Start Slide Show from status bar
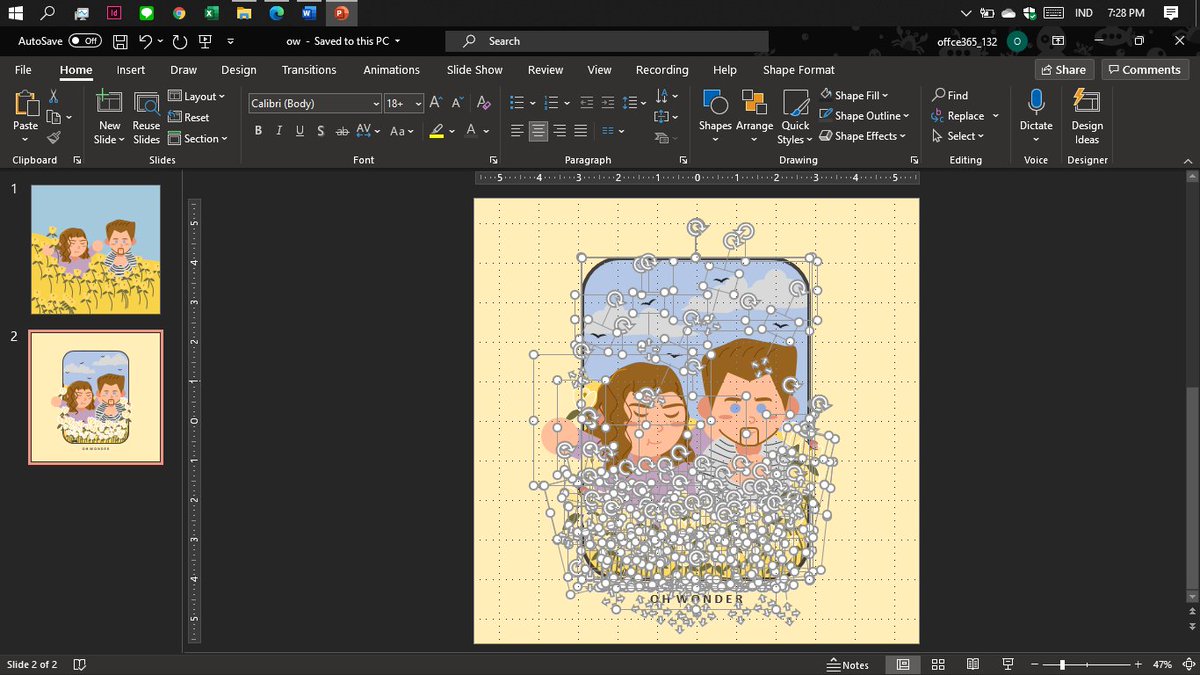The height and width of the screenshot is (675, 1200). click(1008, 665)
